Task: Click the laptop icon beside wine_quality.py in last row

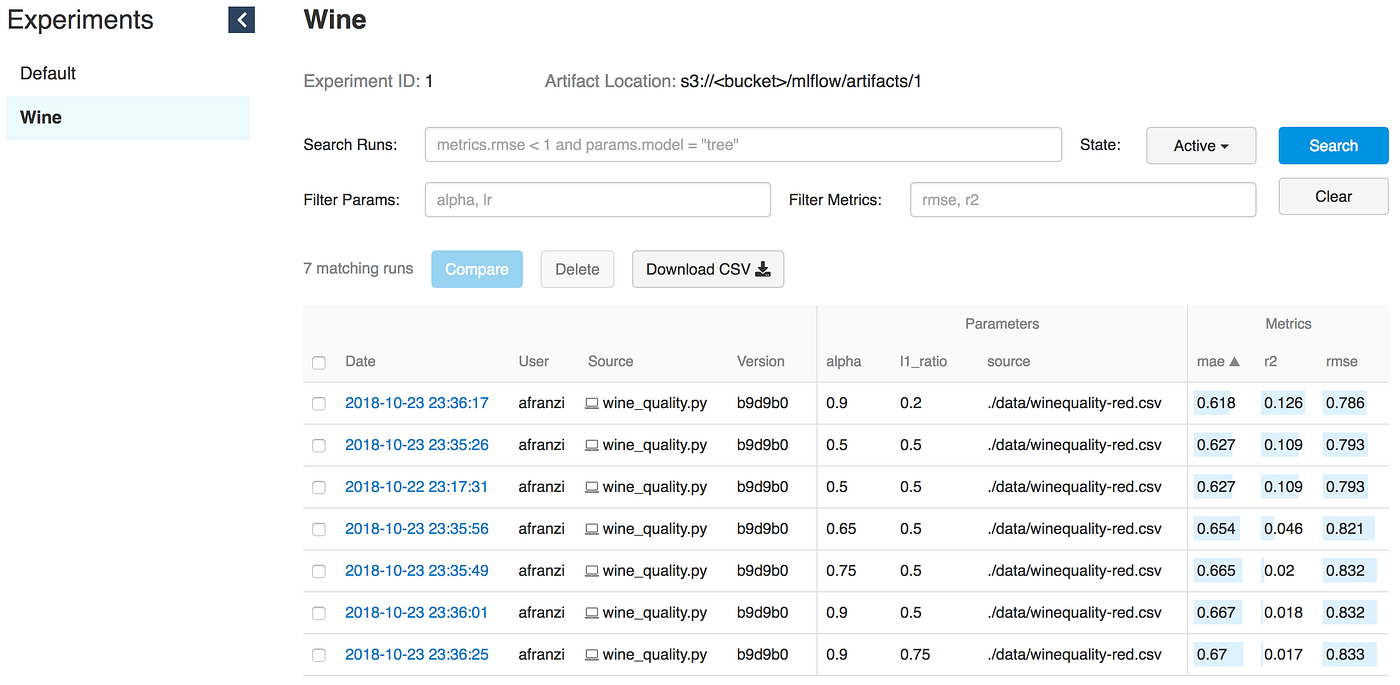Action: click(591, 654)
